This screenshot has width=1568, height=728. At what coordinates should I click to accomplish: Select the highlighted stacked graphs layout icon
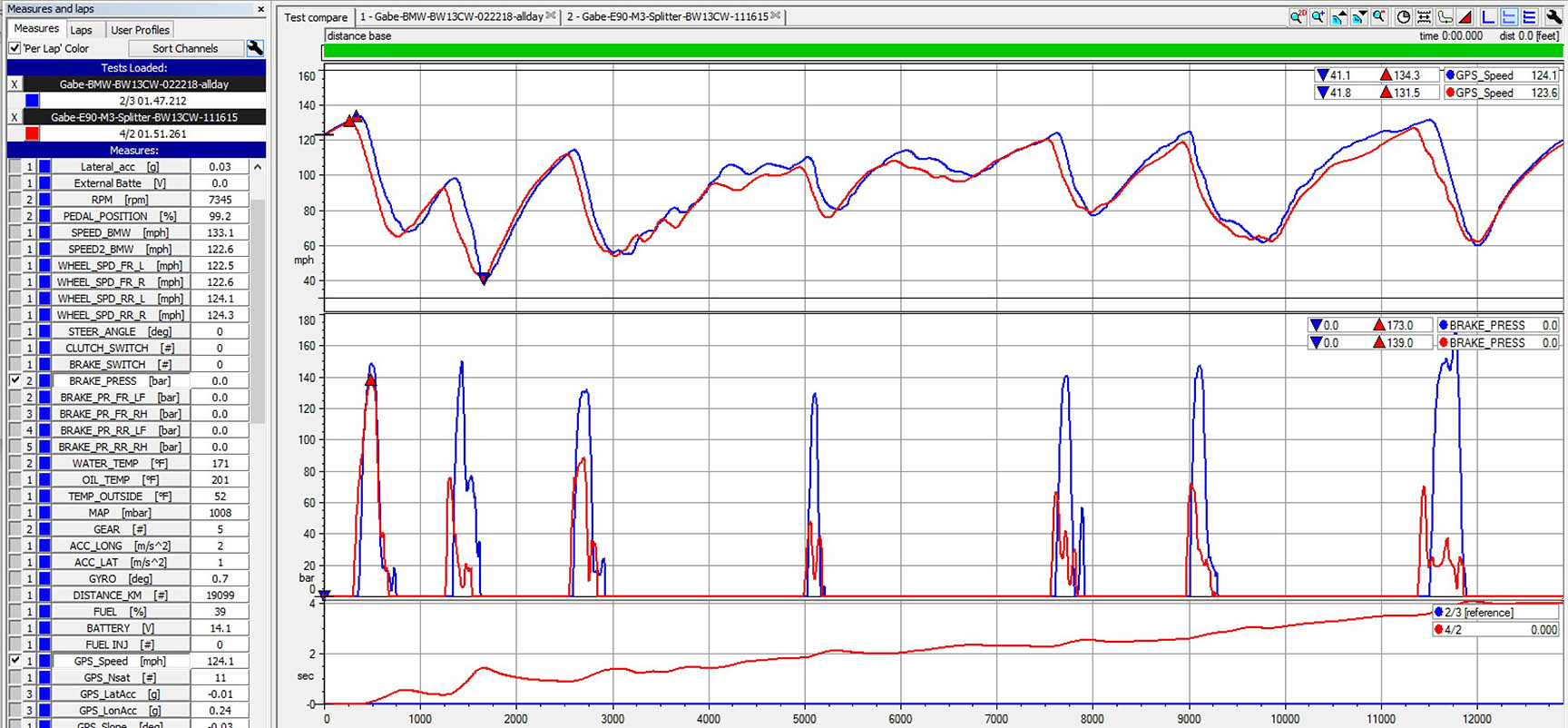click(x=1508, y=16)
